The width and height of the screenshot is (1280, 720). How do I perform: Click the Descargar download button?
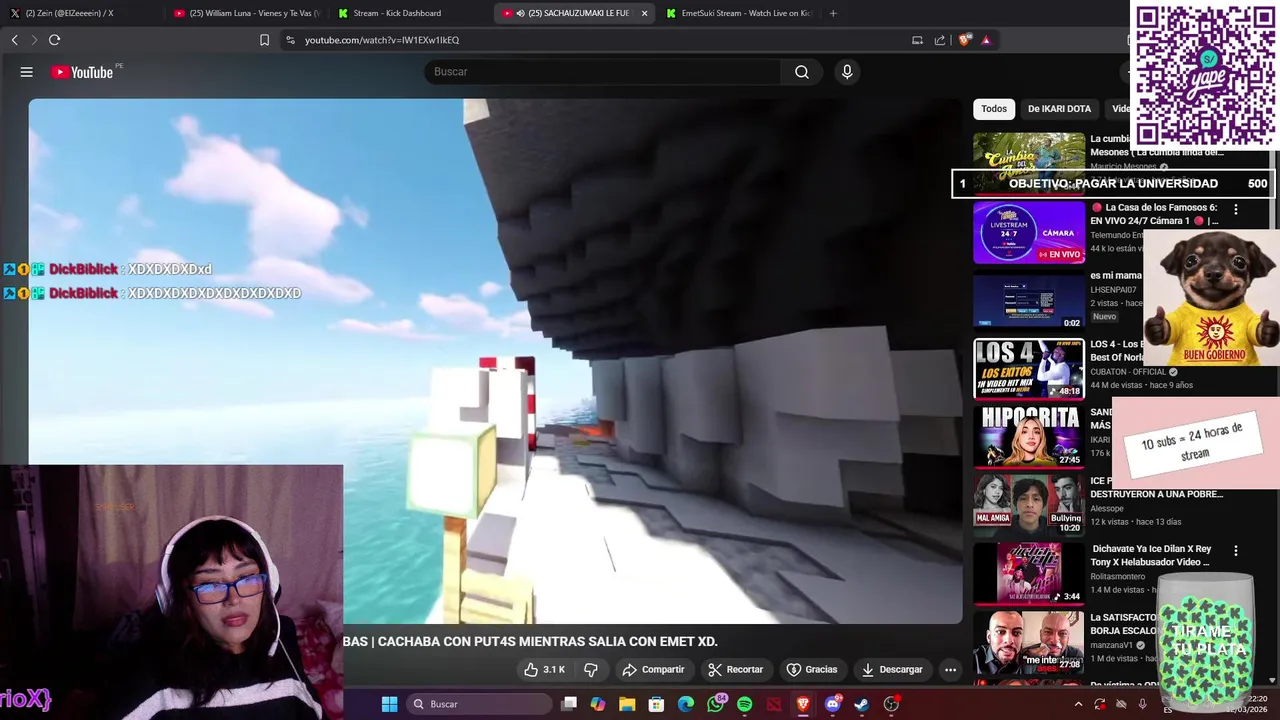[x=892, y=670]
